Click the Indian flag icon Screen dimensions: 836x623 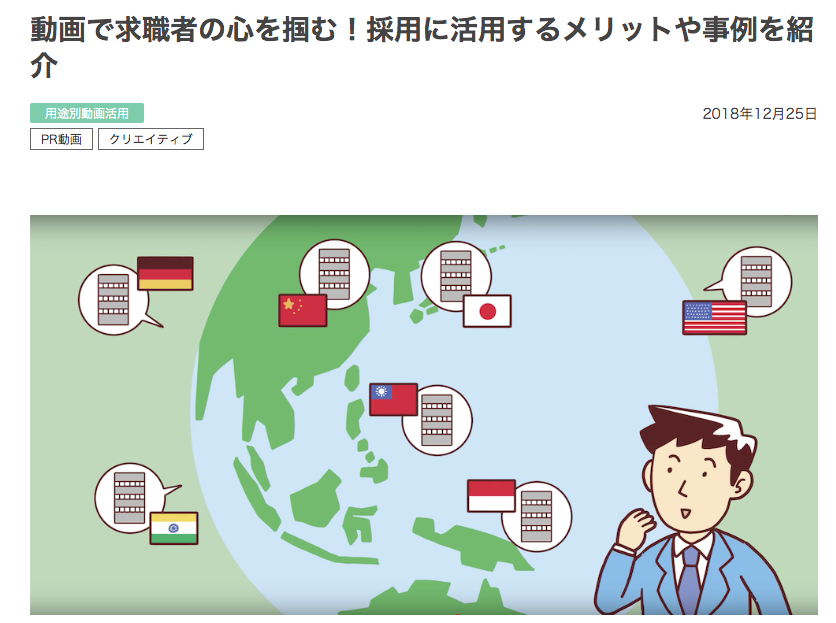[174, 528]
